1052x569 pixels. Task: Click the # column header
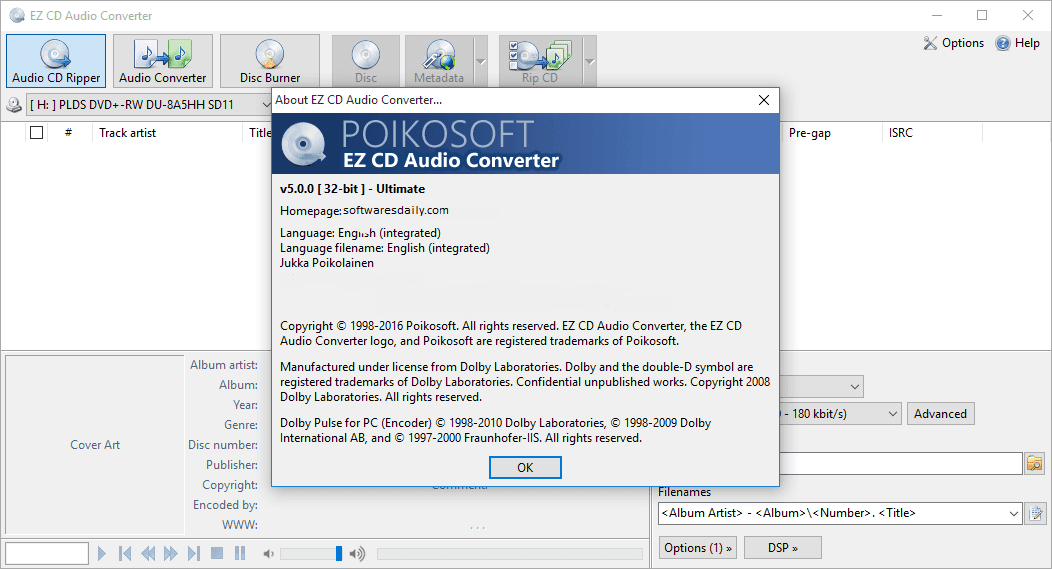(x=68, y=133)
